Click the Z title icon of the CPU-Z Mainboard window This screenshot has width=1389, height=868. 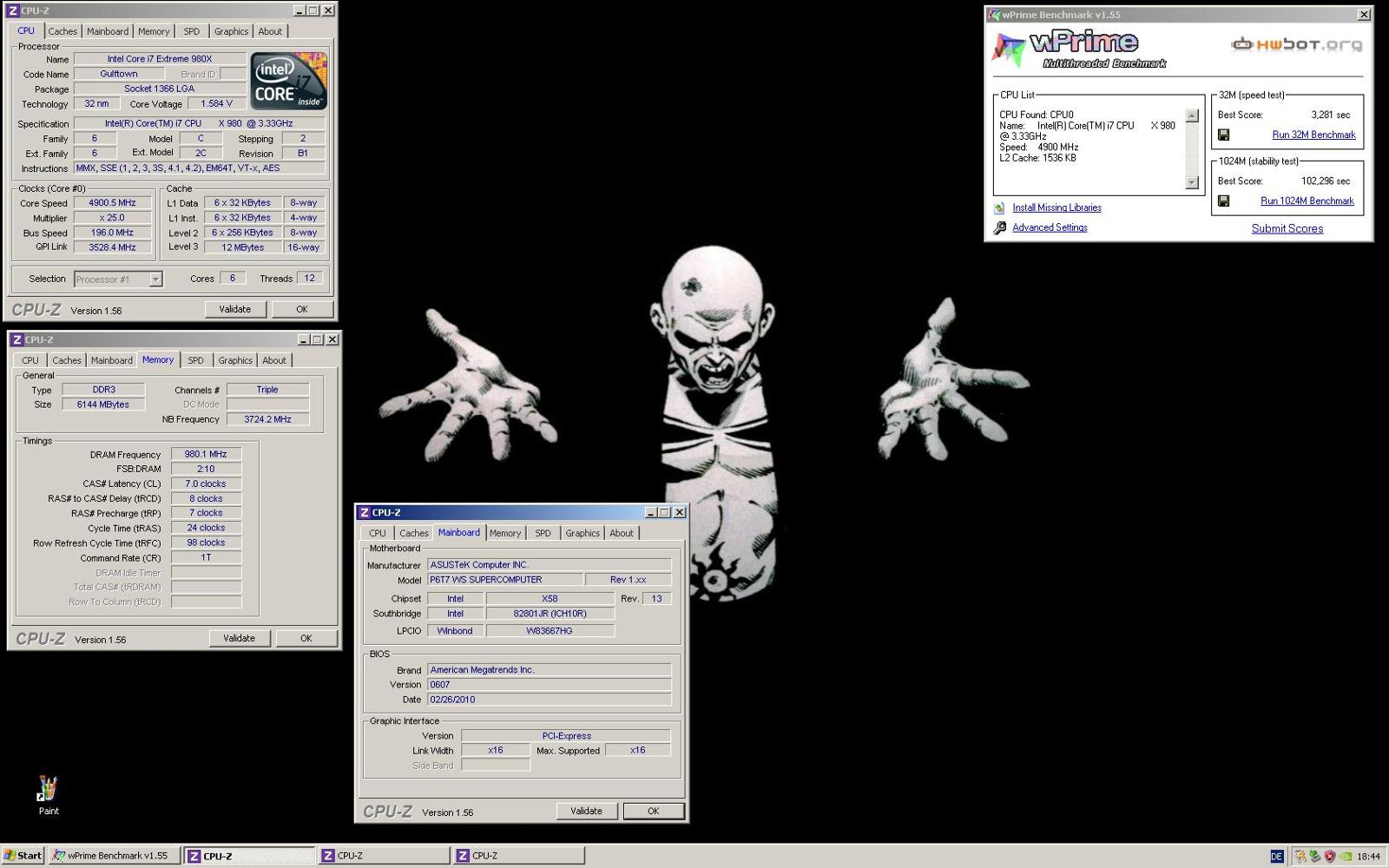[365, 512]
